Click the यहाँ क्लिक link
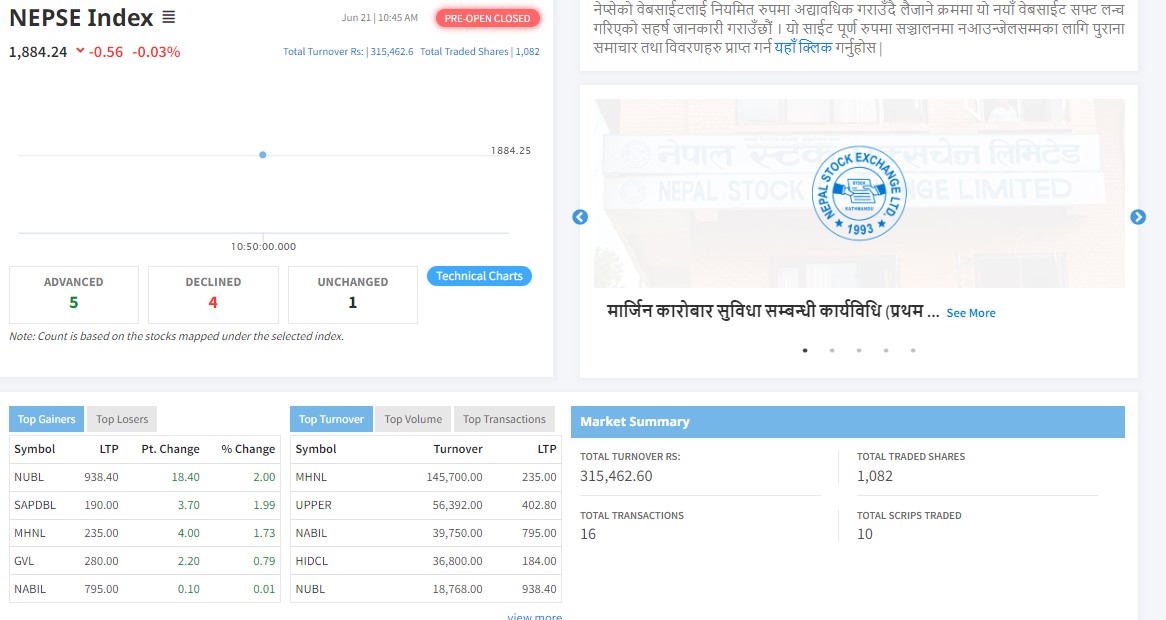This screenshot has height=620, width=1166. (802, 48)
